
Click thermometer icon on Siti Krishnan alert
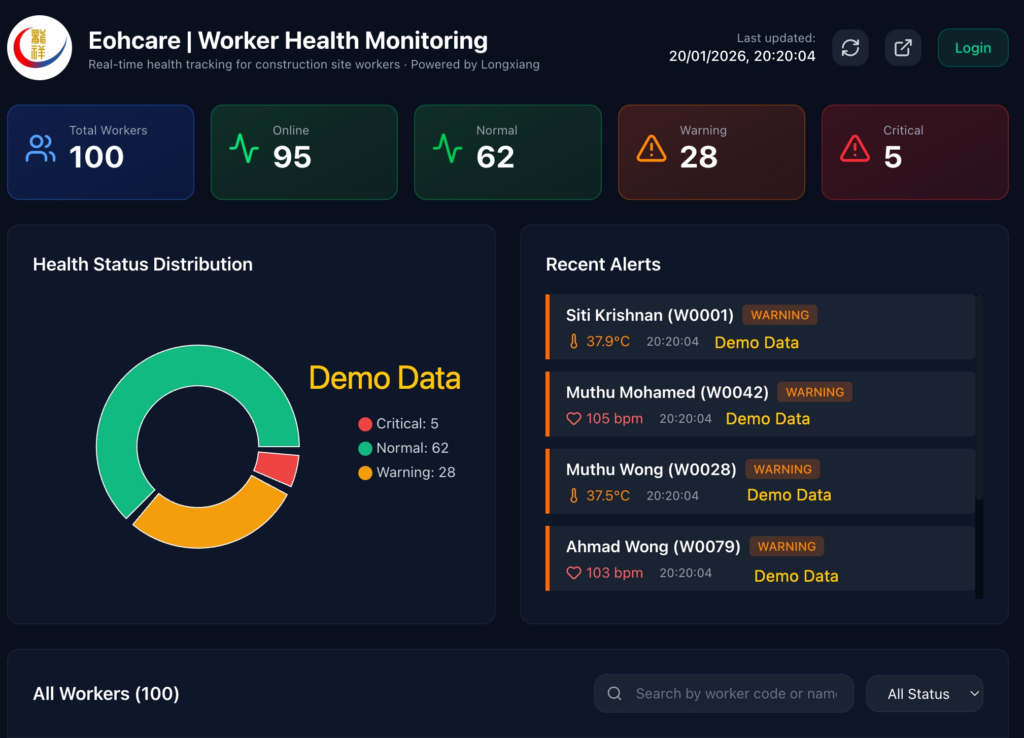point(574,342)
